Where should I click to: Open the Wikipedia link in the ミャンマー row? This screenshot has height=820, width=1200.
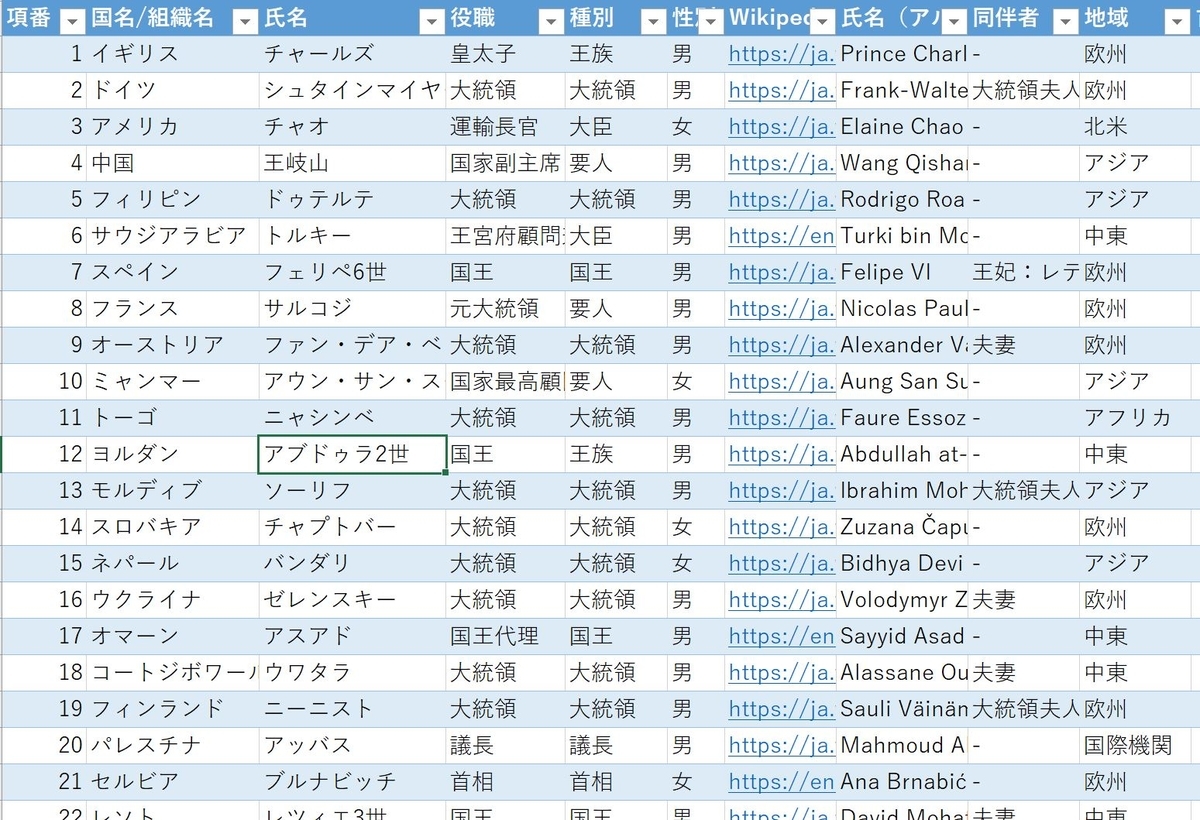pos(782,381)
